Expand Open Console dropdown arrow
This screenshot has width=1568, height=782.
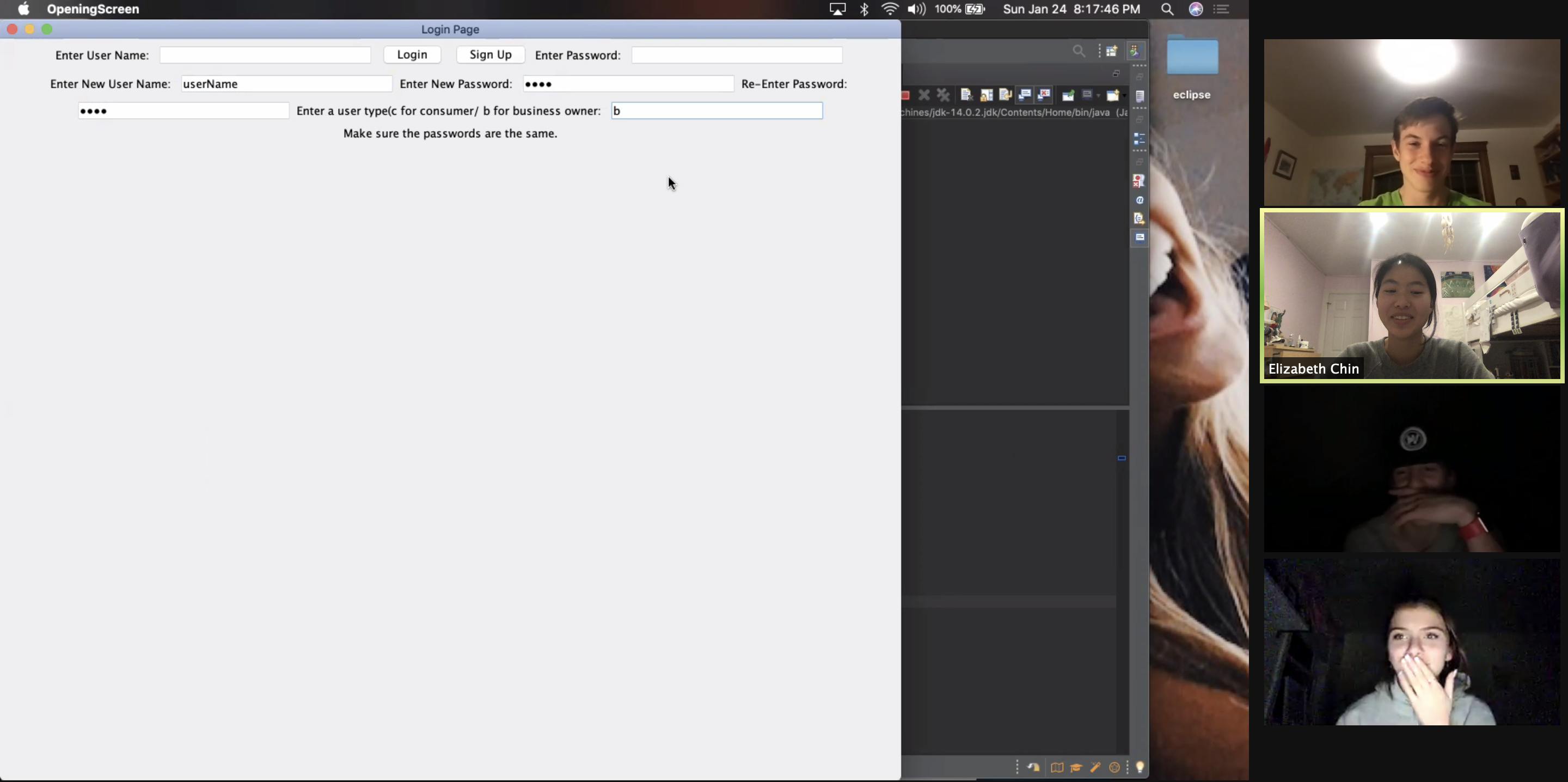click(x=1125, y=96)
